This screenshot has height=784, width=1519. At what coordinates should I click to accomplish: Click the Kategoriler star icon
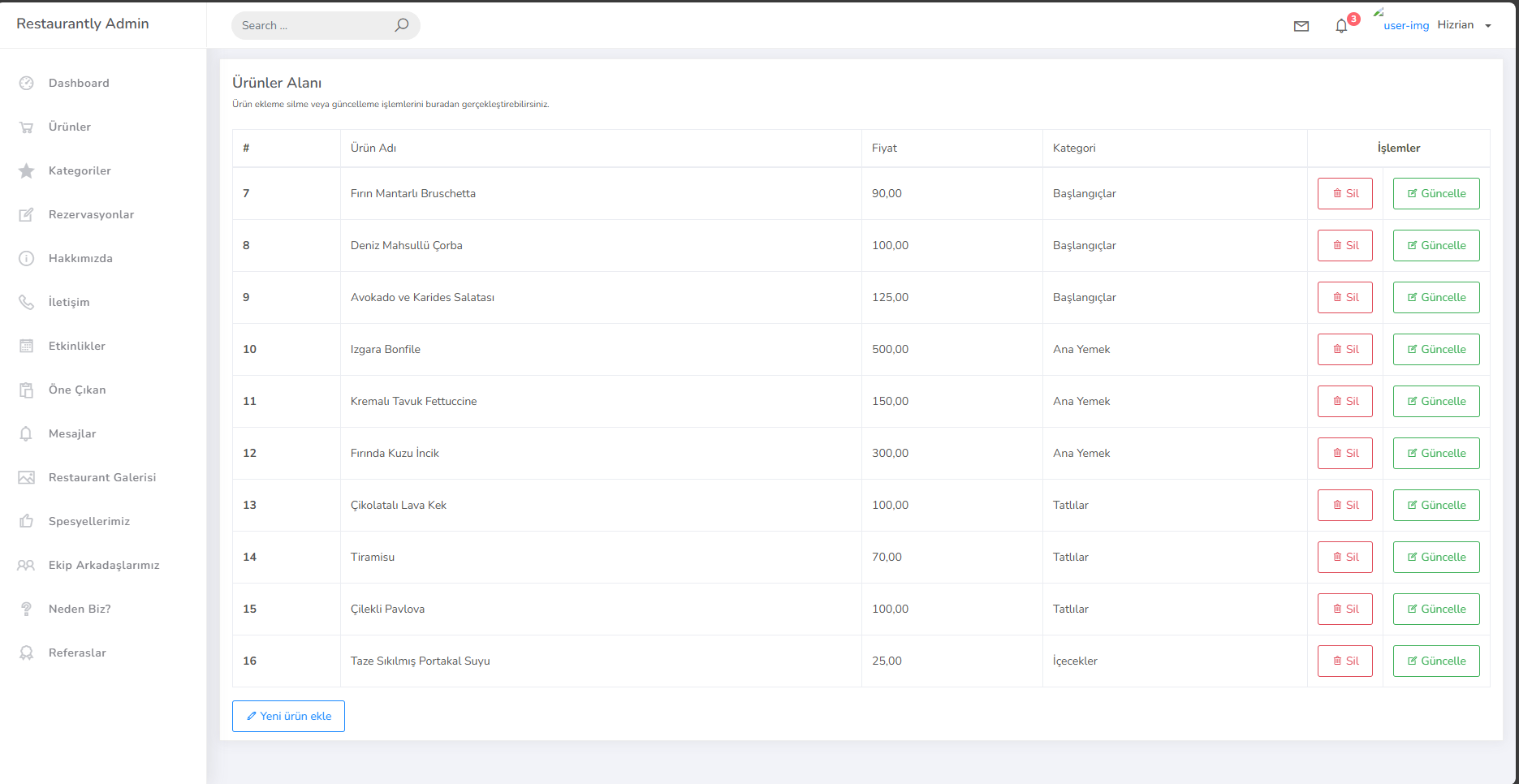pyautogui.click(x=27, y=170)
